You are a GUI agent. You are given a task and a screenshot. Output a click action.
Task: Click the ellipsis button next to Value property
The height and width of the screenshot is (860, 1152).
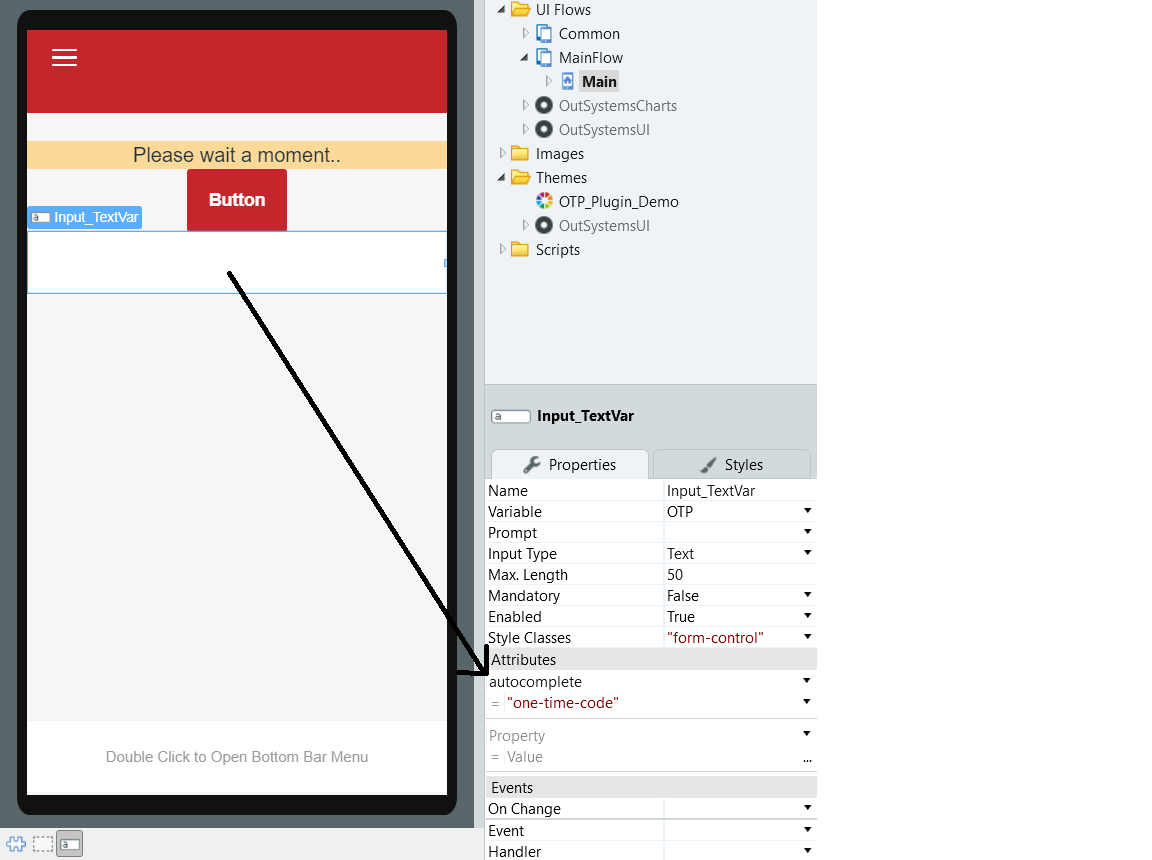pyautogui.click(x=806, y=757)
